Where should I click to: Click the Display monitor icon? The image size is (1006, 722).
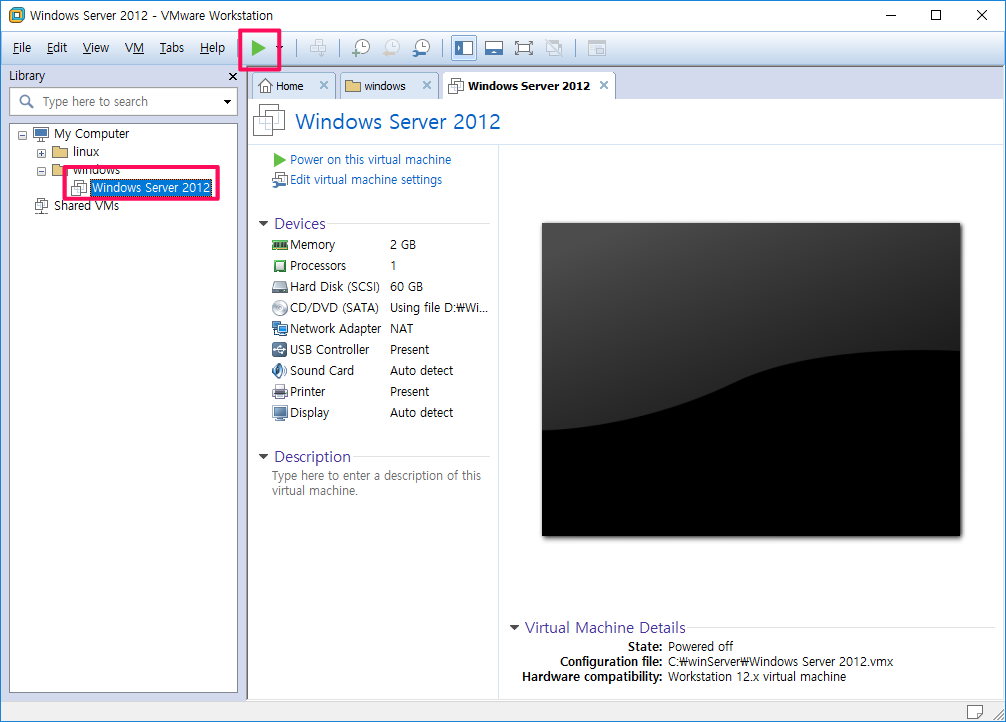point(280,413)
